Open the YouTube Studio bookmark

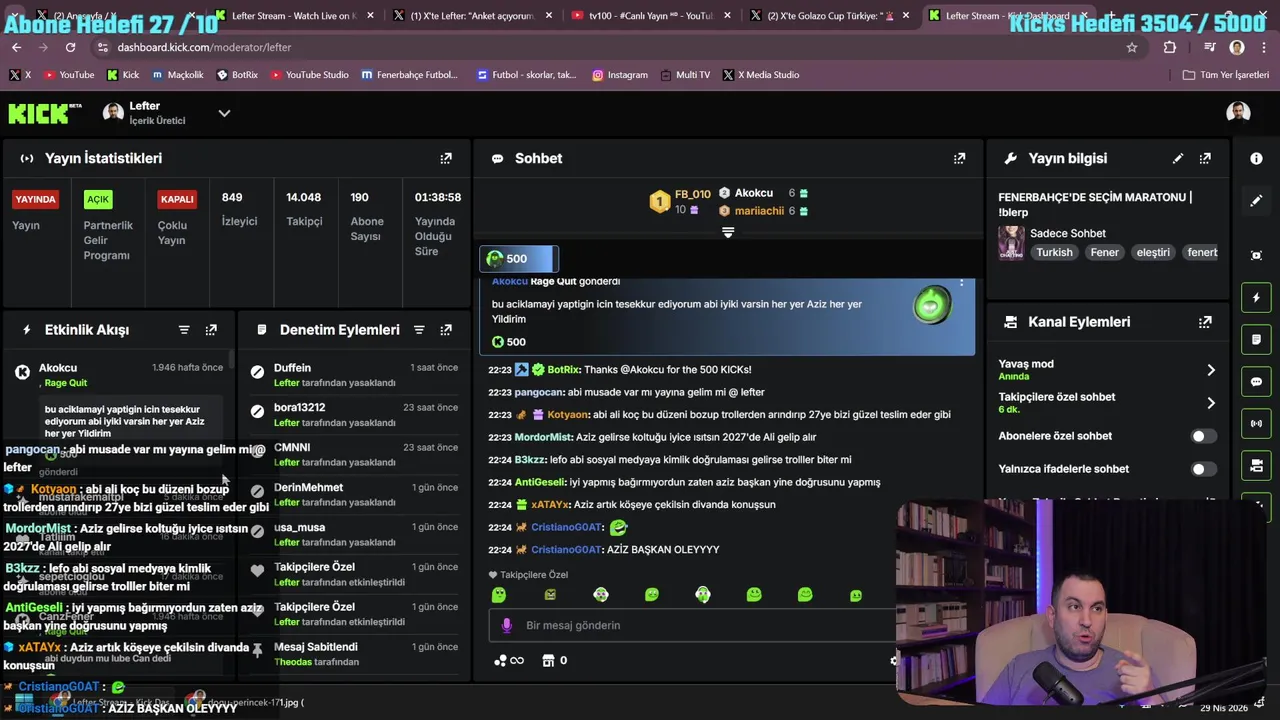pos(309,75)
